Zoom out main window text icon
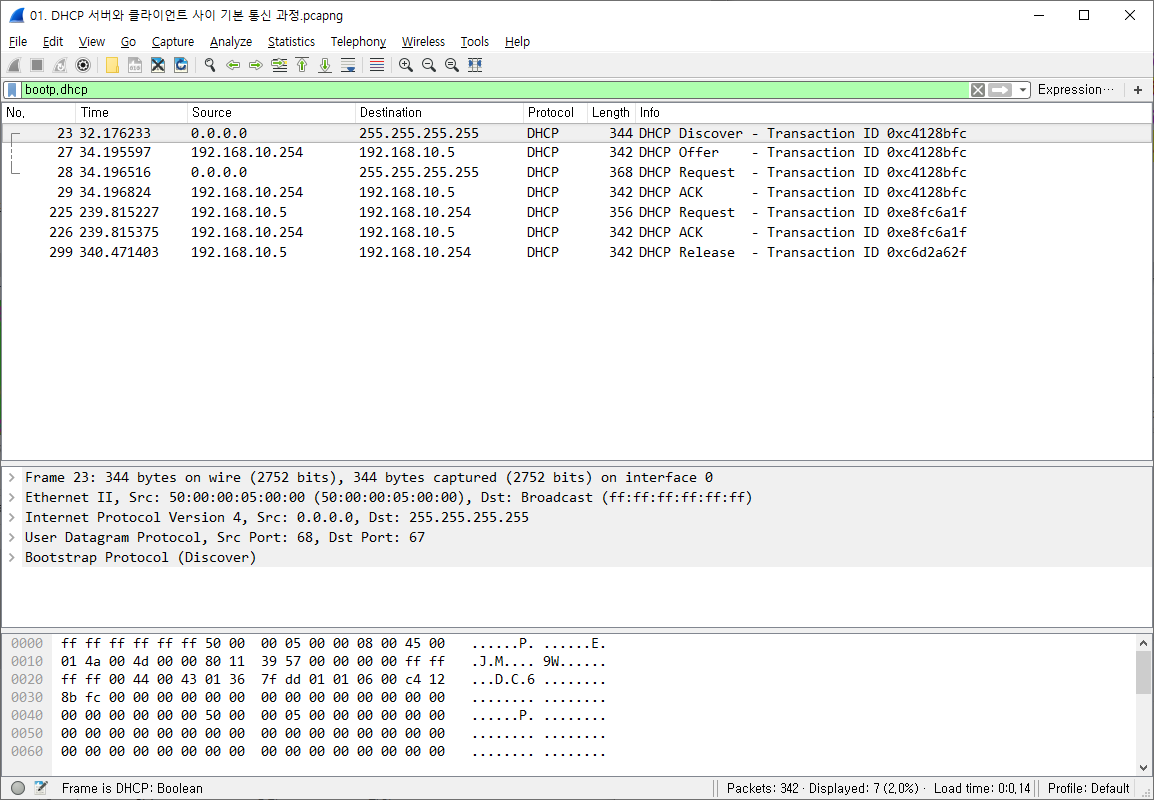This screenshot has width=1154, height=800. tap(428, 66)
